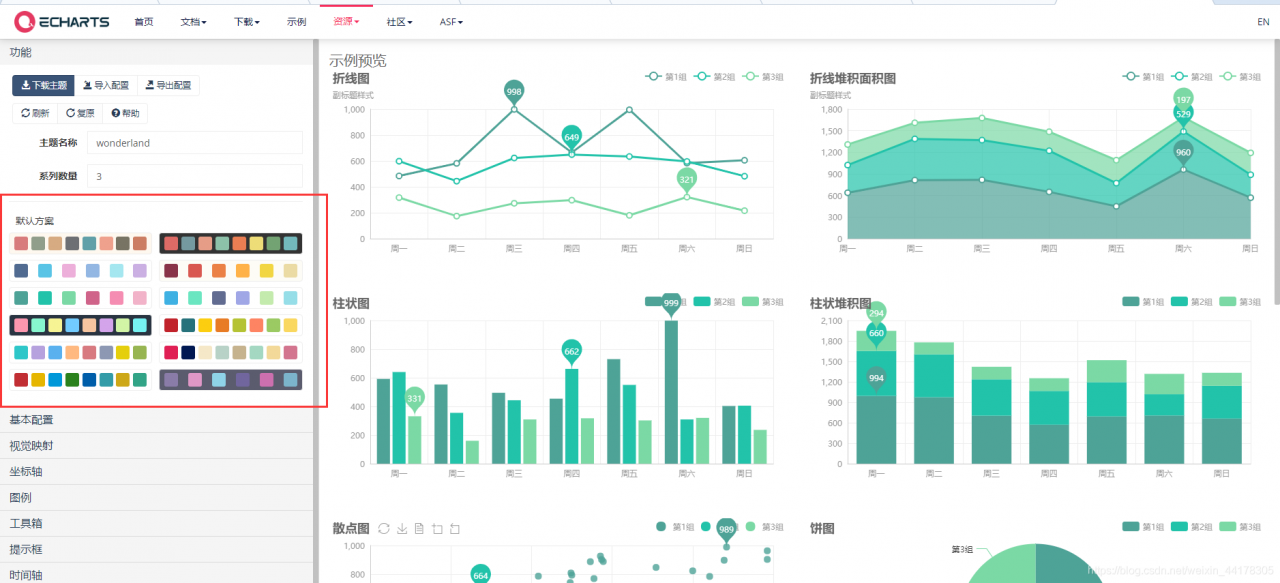Click the 帮助 help button
Image resolution: width=1280 pixels, height=583 pixels.
pyautogui.click(x=125, y=113)
